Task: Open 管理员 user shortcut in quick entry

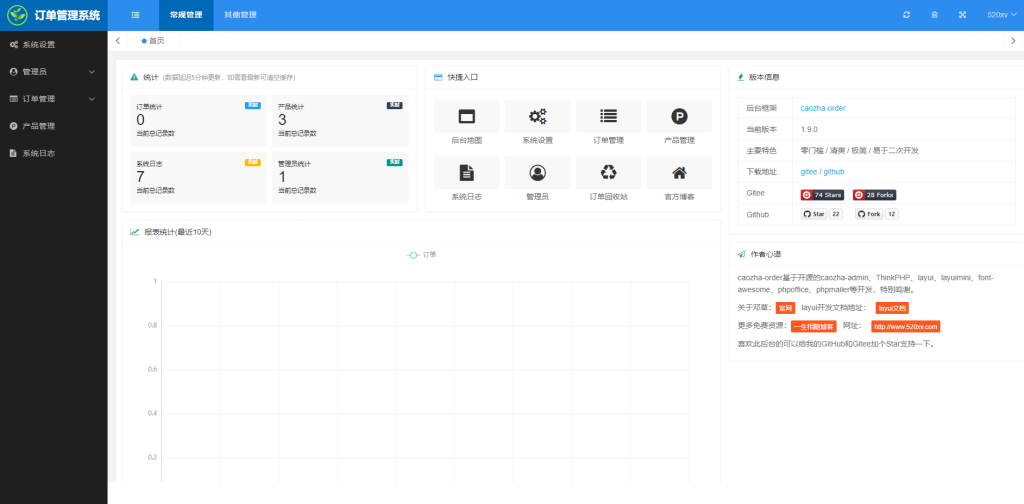Action: click(537, 173)
